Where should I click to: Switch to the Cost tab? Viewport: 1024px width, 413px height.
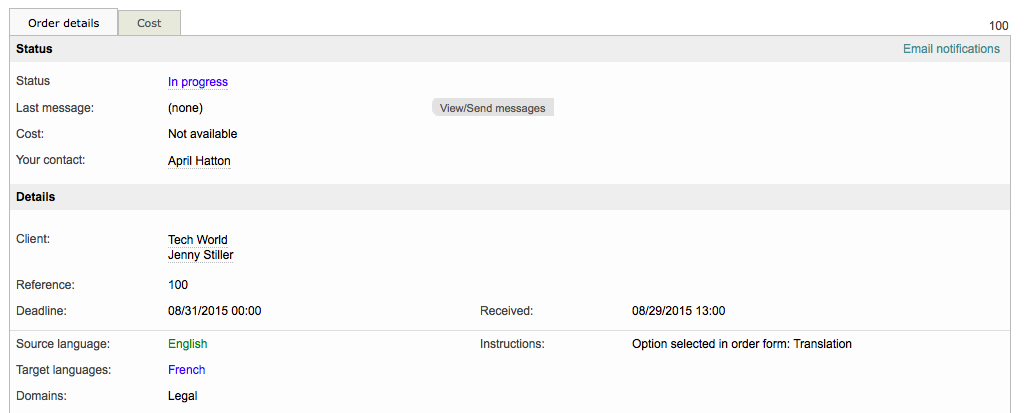coord(149,23)
